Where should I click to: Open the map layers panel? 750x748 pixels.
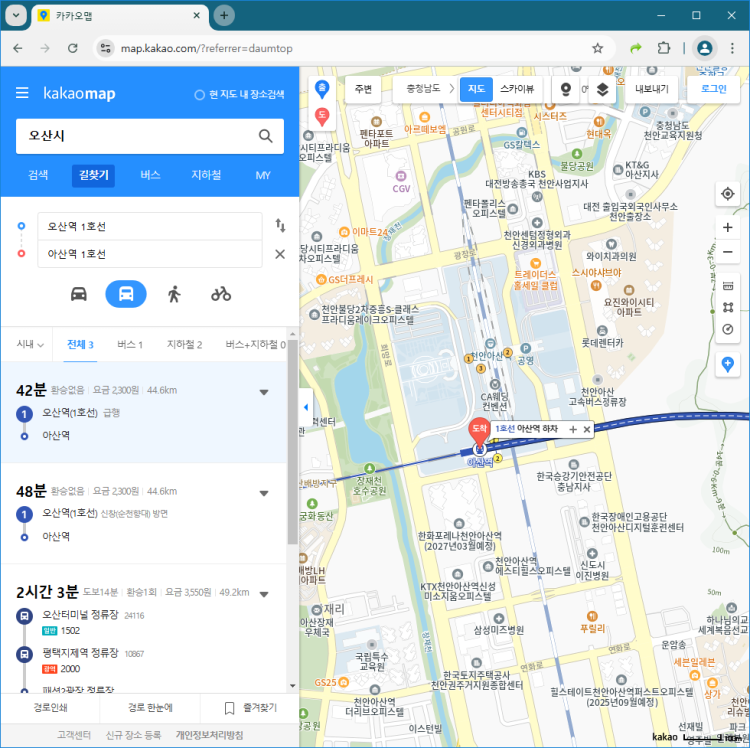coord(602,89)
